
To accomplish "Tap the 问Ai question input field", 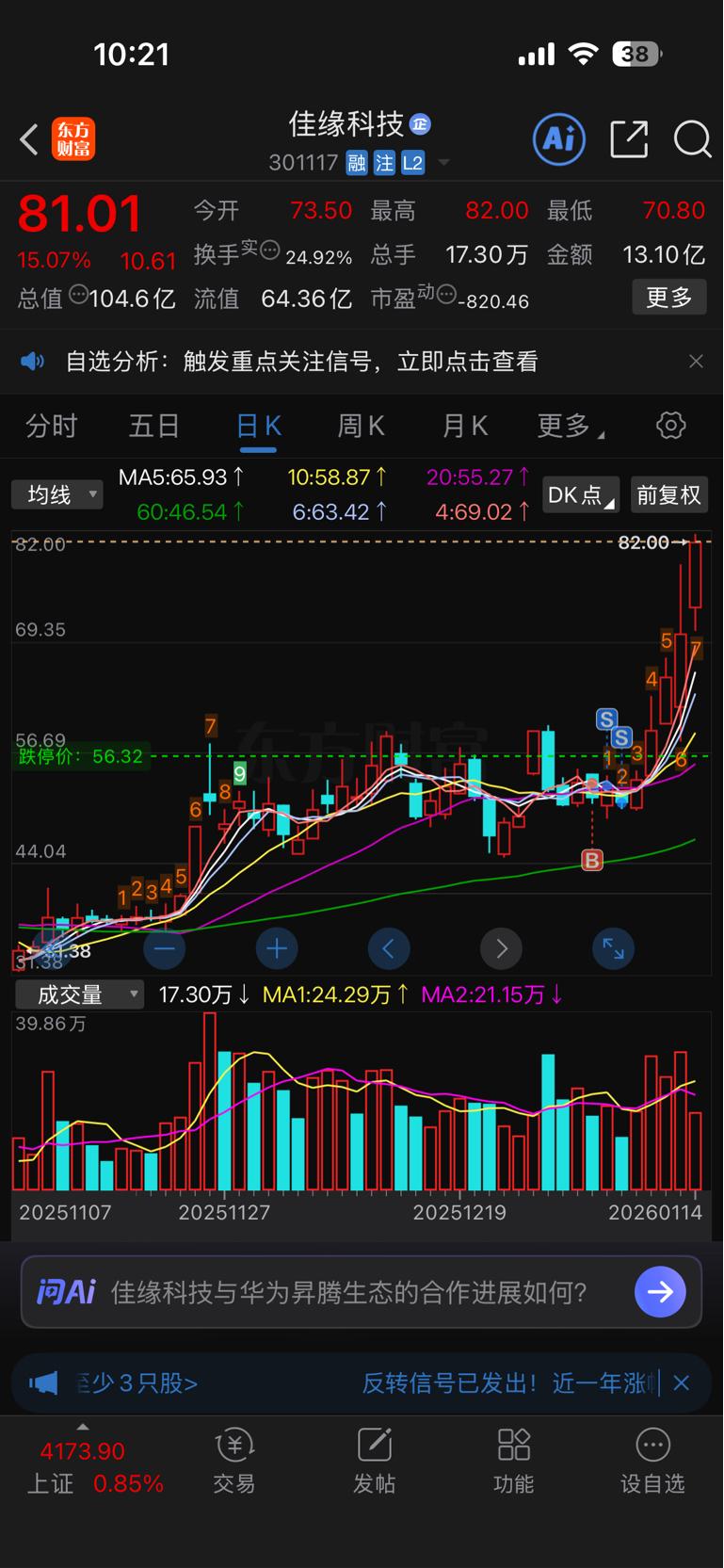I will [362, 1292].
